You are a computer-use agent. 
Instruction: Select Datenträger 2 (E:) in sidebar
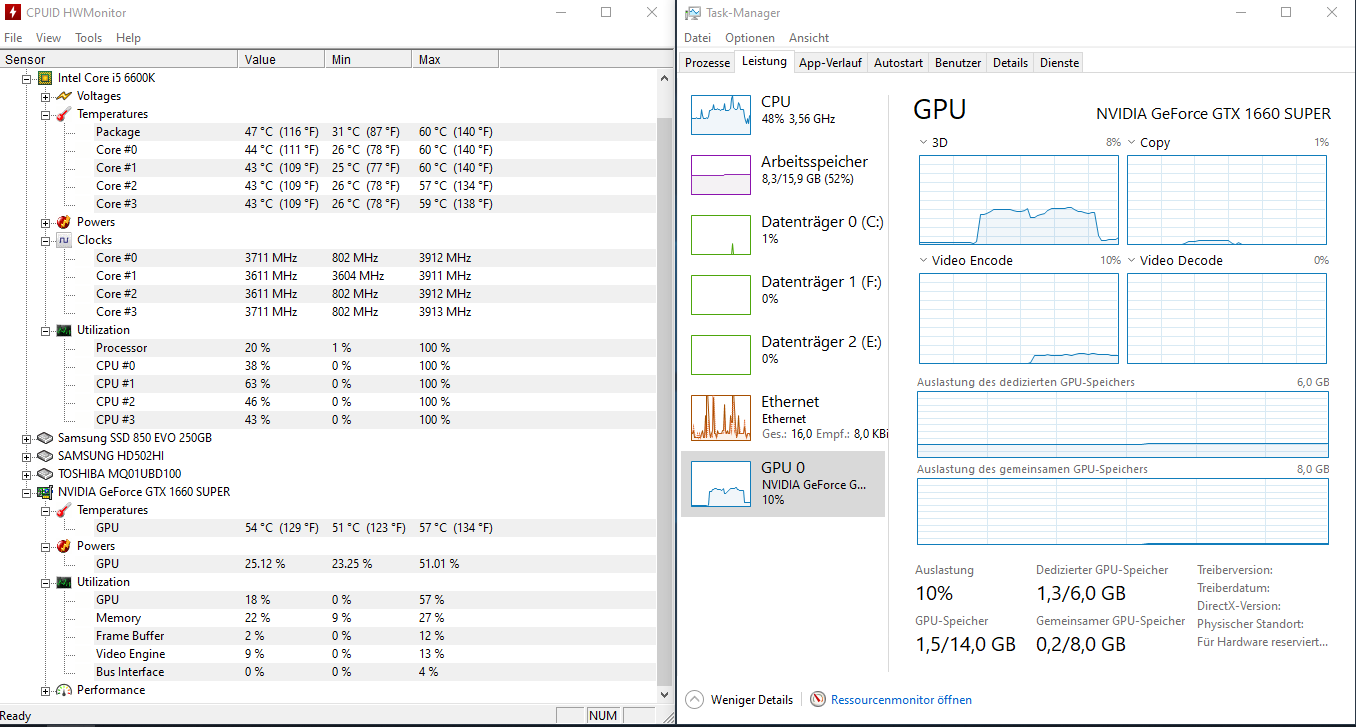pyautogui.click(x=783, y=355)
